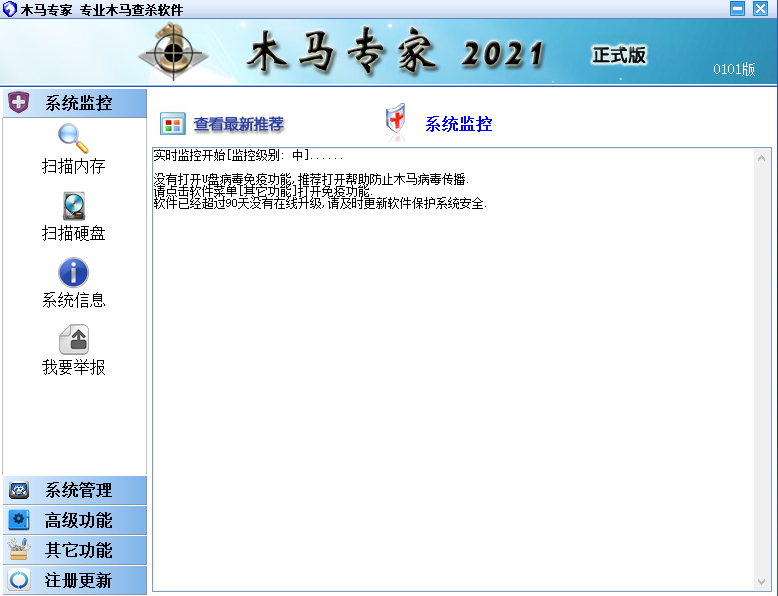Click the title bar app shield icon
Screen dimensions: 778x596
9,9
